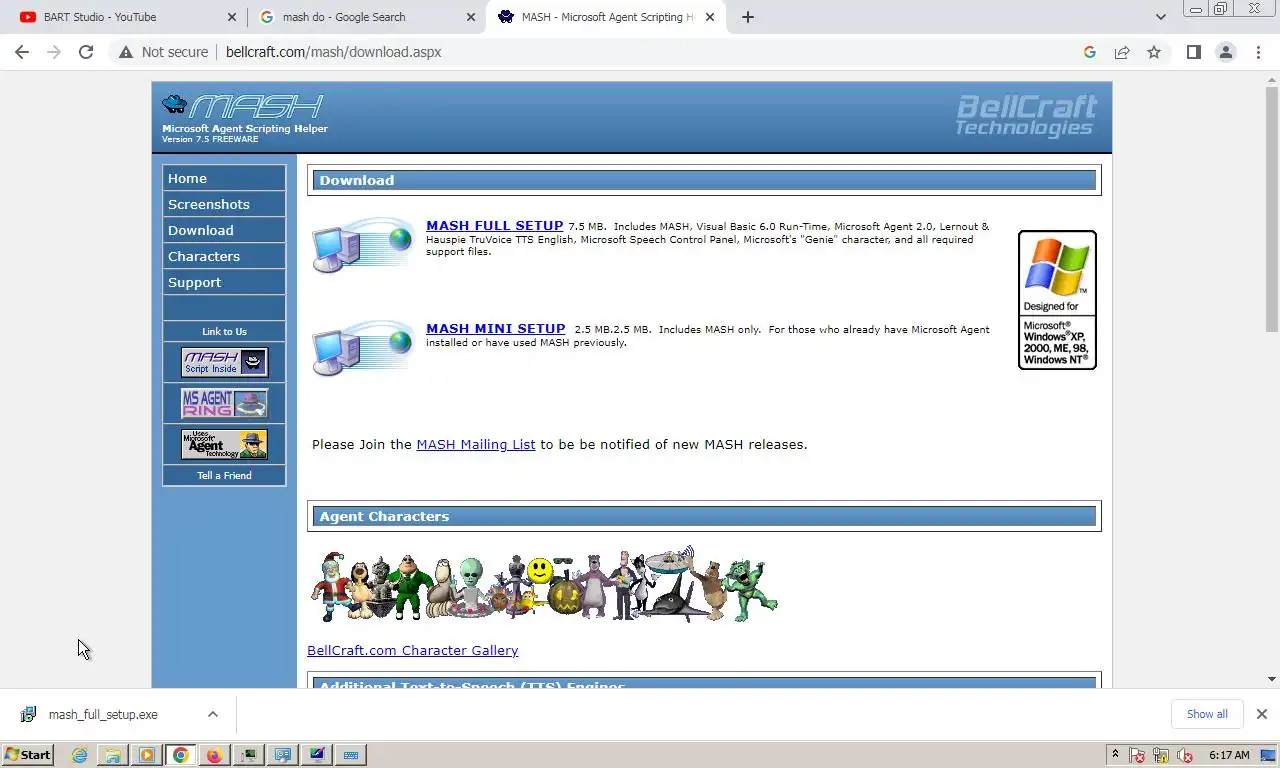Click the address bar URL field
1280x768 pixels.
tap(640, 52)
